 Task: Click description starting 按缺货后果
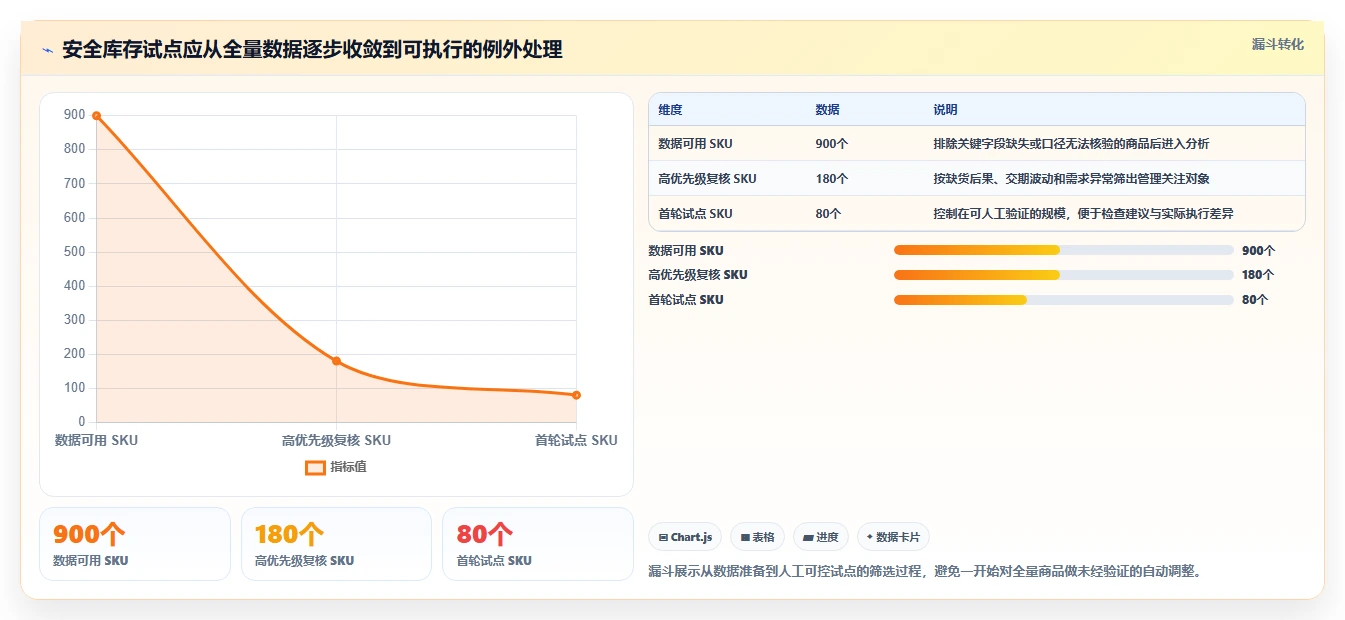pos(1071,179)
